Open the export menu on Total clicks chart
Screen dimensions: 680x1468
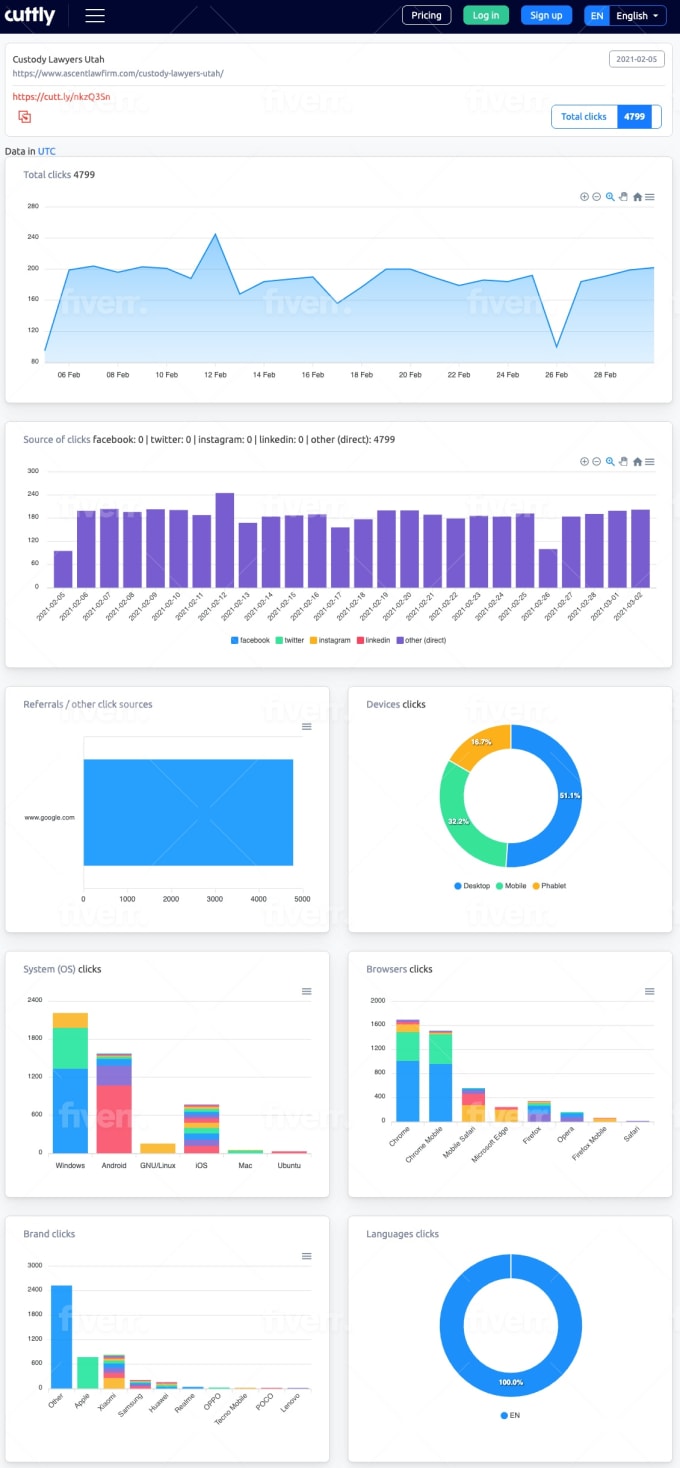click(650, 197)
